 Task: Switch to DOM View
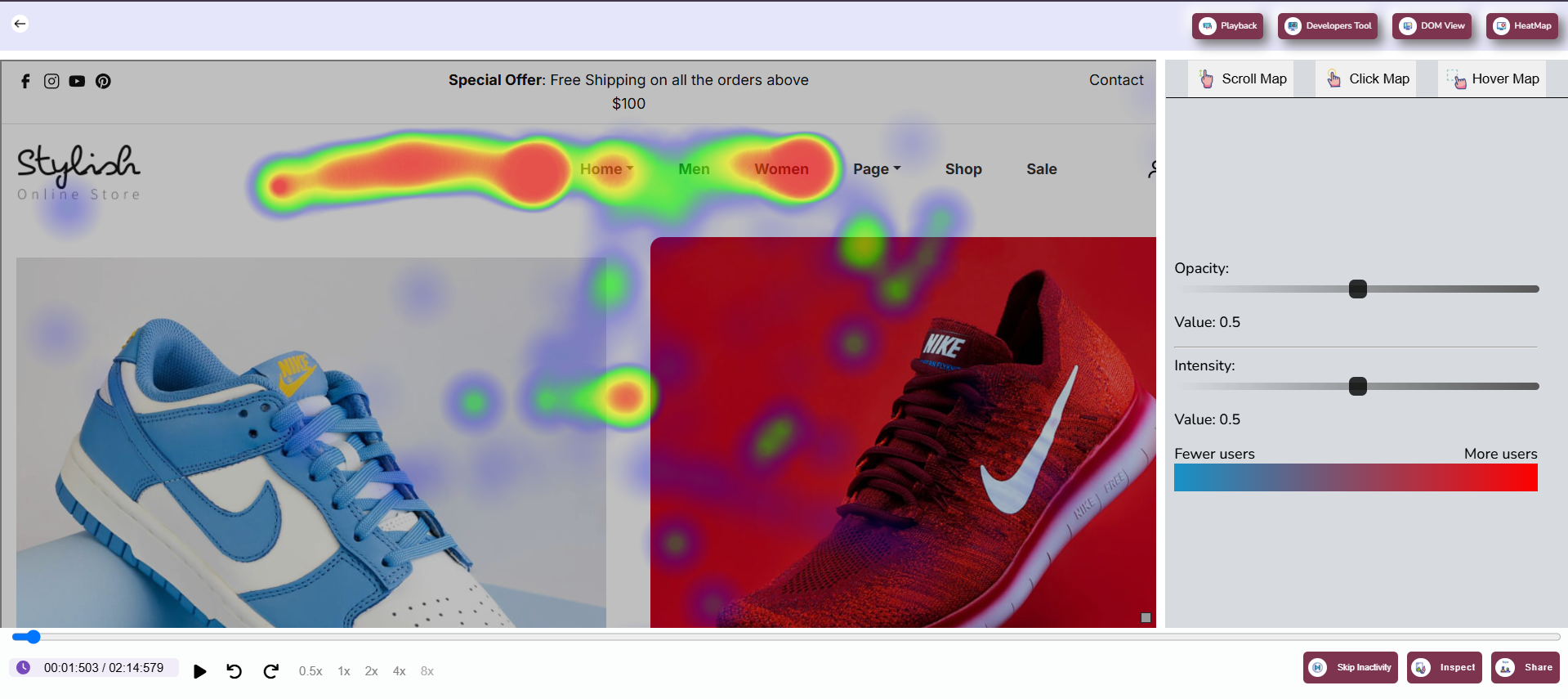coord(1432,26)
